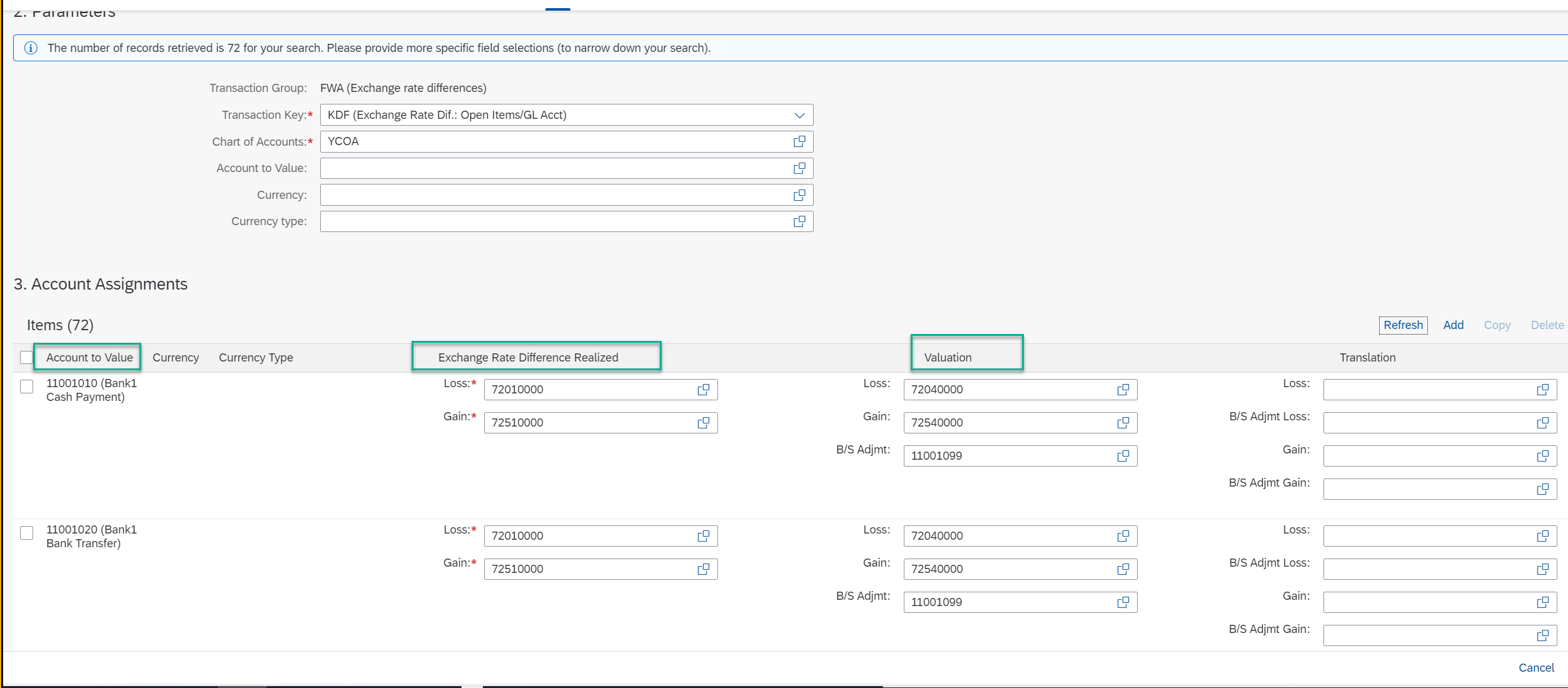Edit 11001020 valuation Gain account 72540000
The height and width of the screenshot is (688, 1568).
[1020, 569]
